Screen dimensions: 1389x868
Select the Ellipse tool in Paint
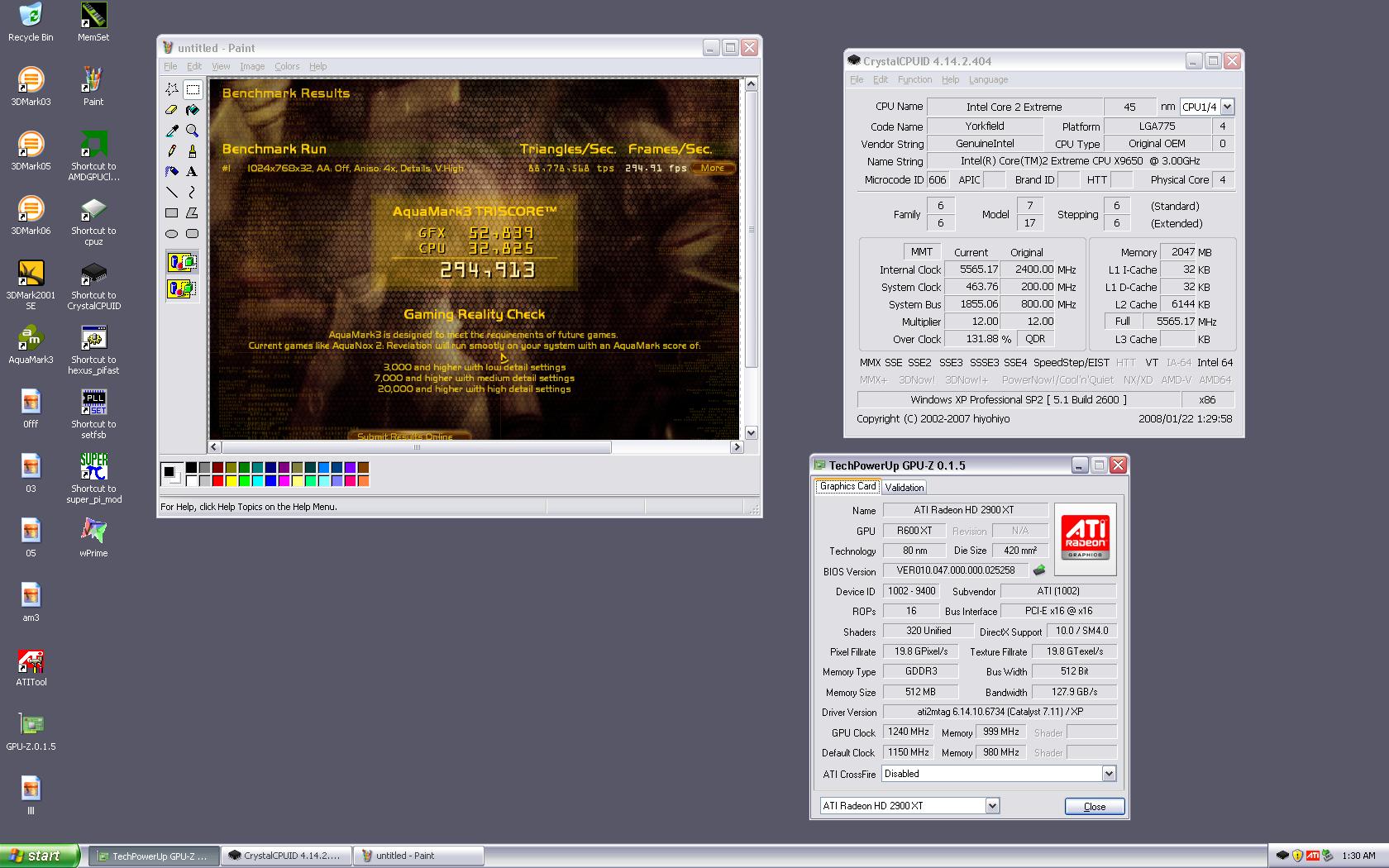[x=172, y=234]
